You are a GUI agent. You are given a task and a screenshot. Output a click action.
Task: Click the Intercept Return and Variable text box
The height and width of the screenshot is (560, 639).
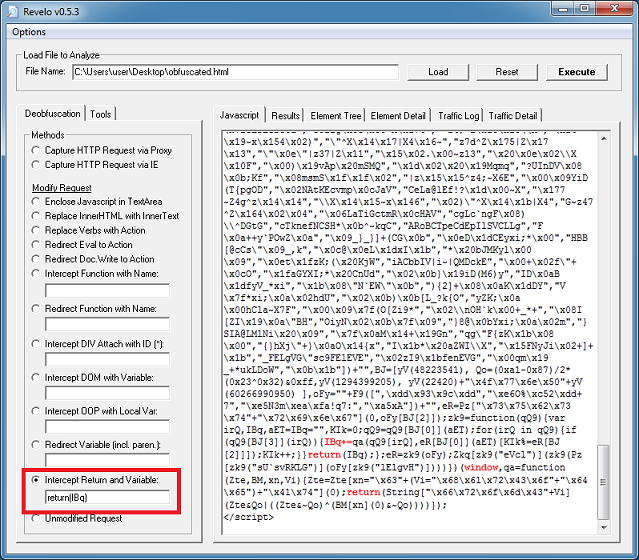107,497
